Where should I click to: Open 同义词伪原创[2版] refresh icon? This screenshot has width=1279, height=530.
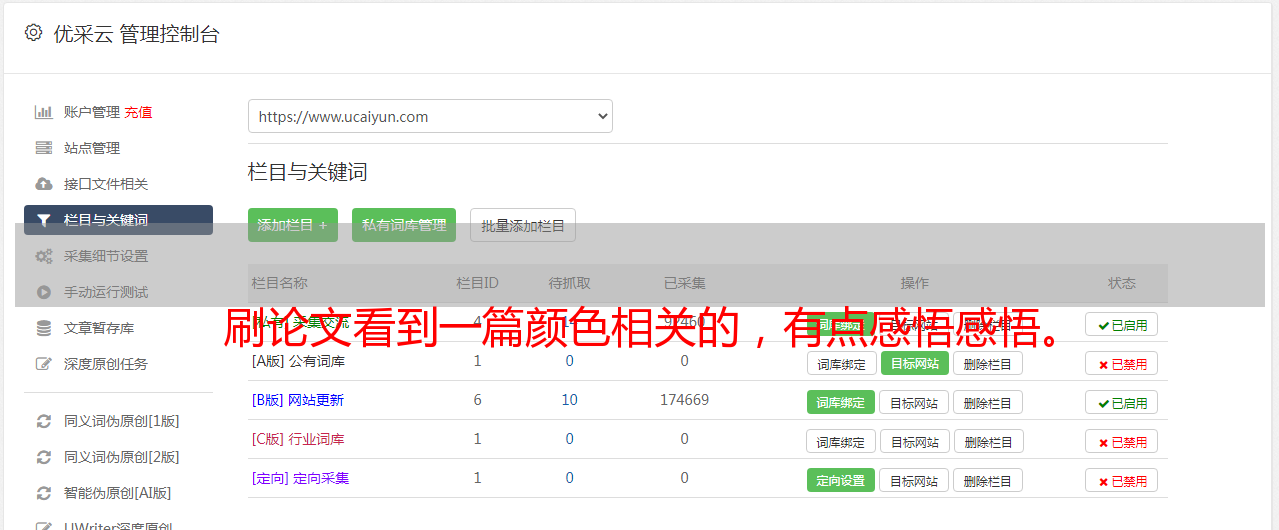pyautogui.click(x=44, y=457)
